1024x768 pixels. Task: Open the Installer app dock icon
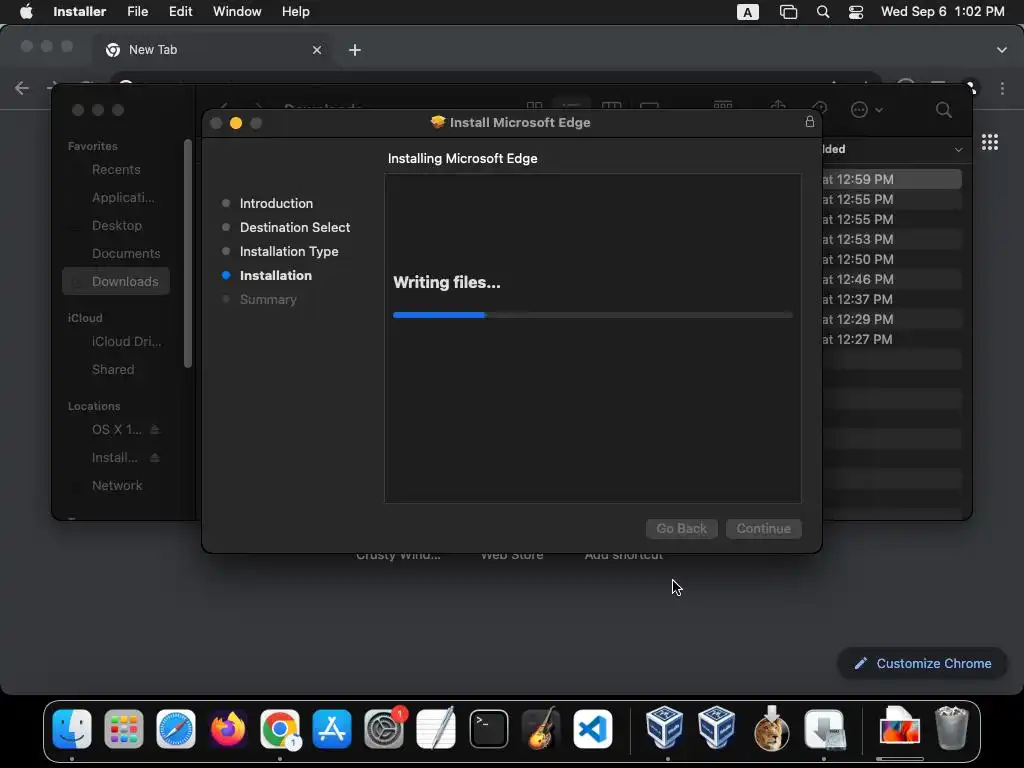(825, 729)
